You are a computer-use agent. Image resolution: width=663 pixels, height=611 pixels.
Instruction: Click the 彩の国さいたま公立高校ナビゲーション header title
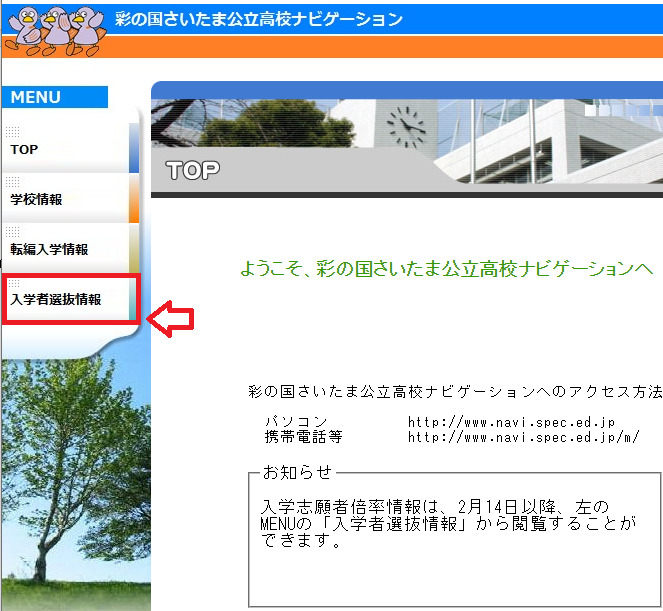pos(258,19)
